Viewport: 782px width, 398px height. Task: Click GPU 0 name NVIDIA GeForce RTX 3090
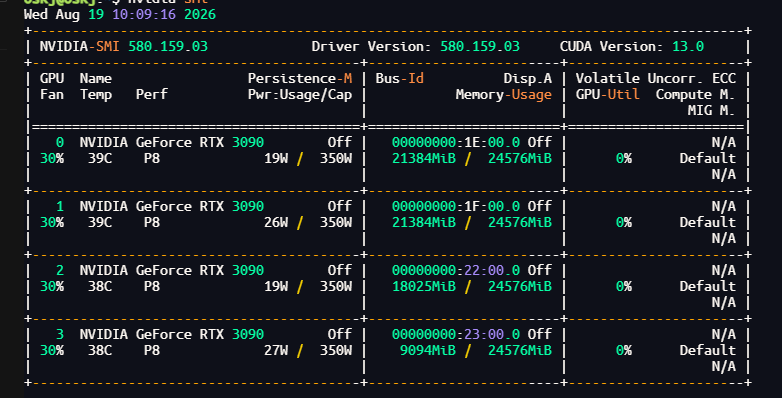click(x=172, y=142)
